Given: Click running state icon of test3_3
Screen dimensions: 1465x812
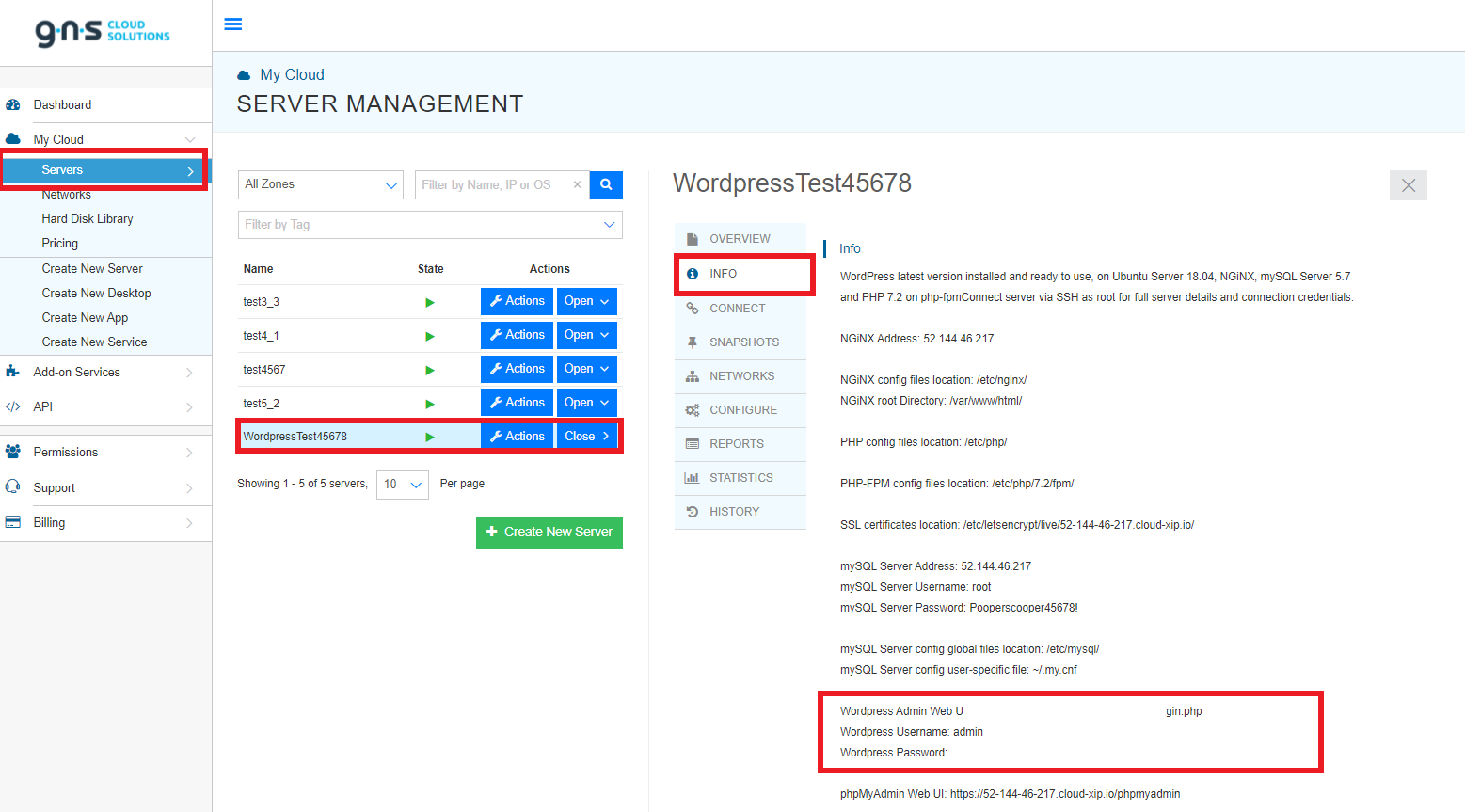Looking at the screenshot, I should click(x=430, y=302).
